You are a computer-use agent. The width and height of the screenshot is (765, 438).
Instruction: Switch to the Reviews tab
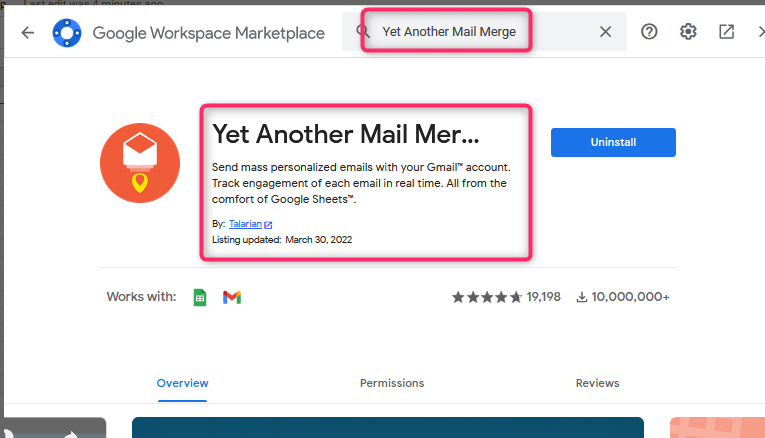[x=598, y=383]
